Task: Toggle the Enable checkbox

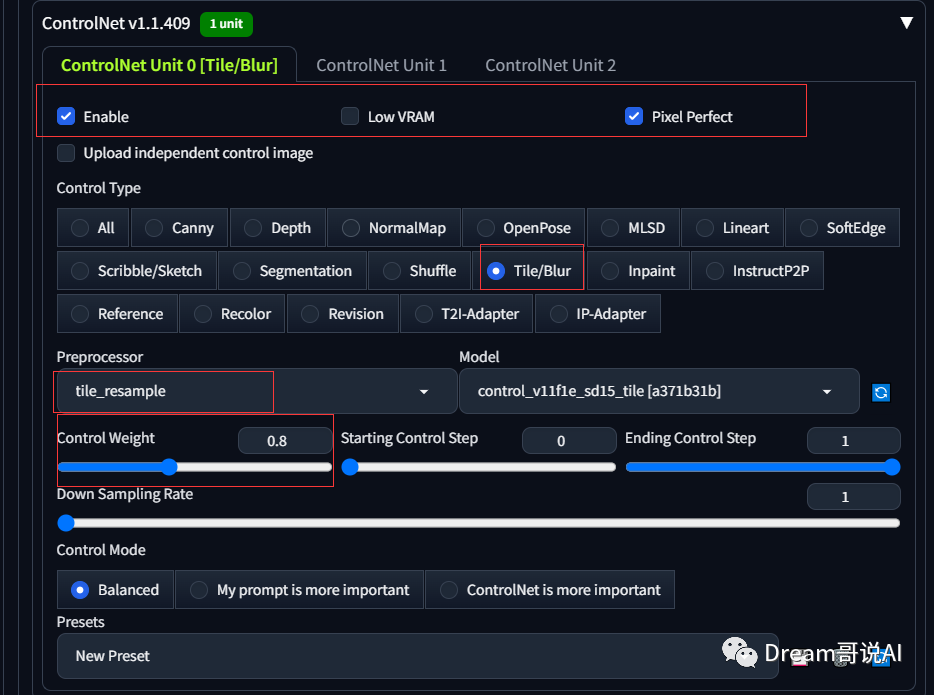Action: 66,116
